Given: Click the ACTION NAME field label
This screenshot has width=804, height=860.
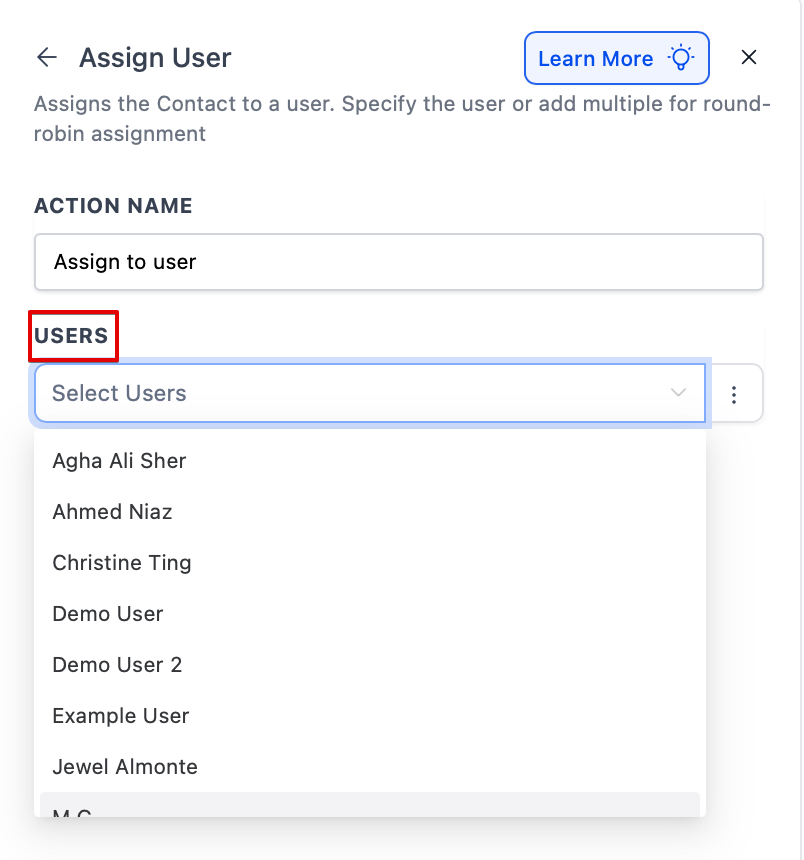Looking at the screenshot, I should pyautogui.click(x=113, y=206).
